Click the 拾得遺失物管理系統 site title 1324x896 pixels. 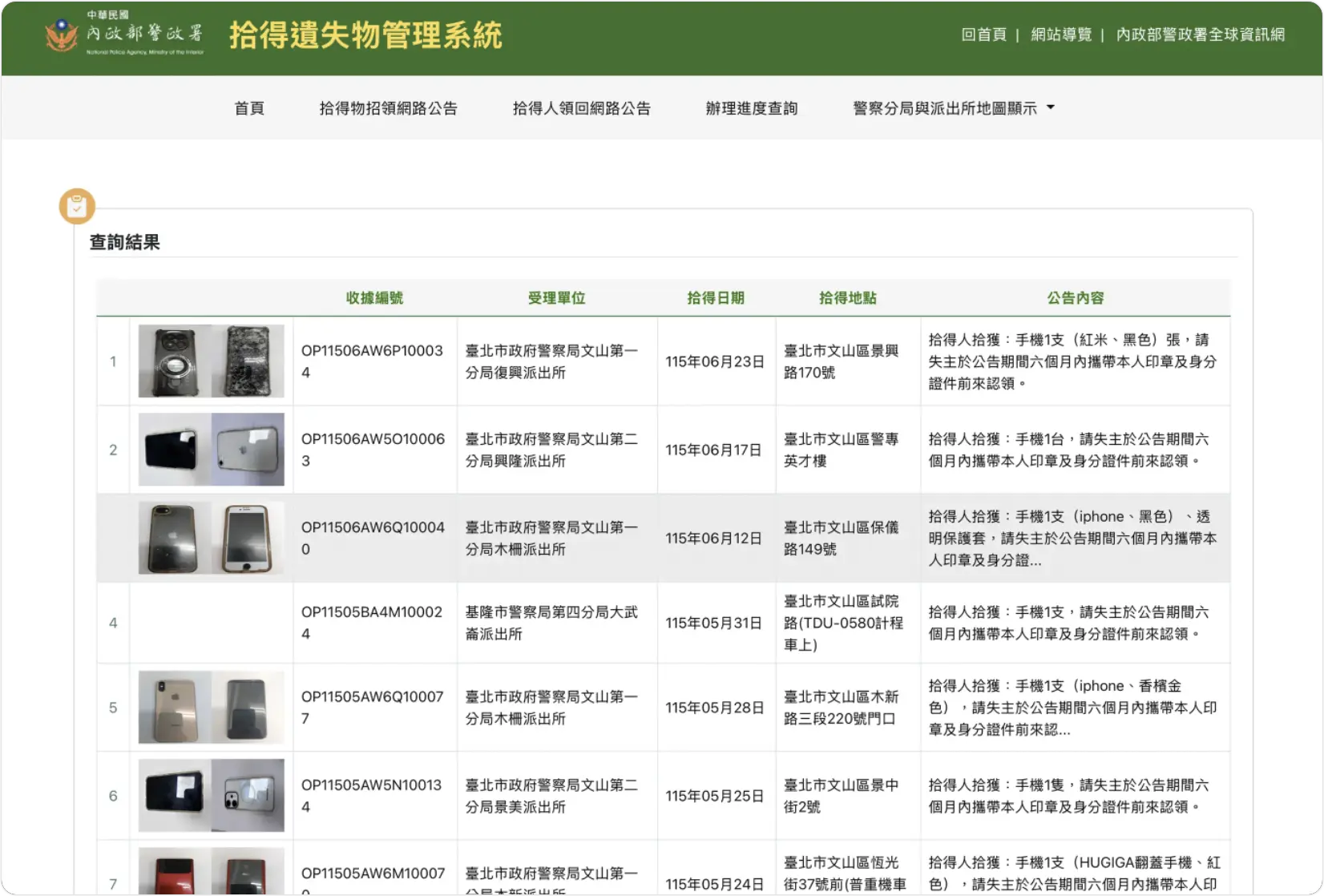pyautogui.click(x=365, y=35)
